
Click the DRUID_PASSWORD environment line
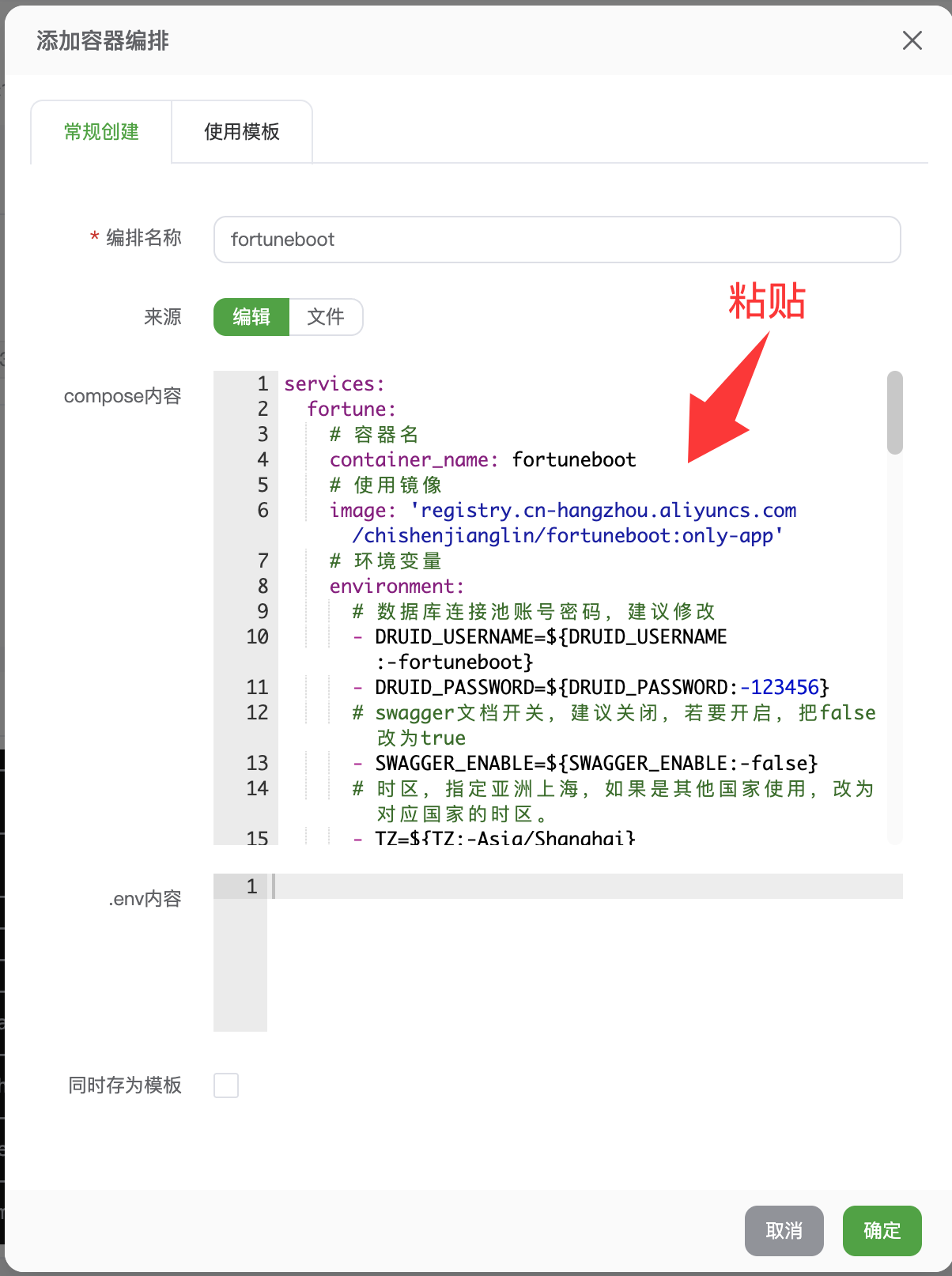pos(601,688)
